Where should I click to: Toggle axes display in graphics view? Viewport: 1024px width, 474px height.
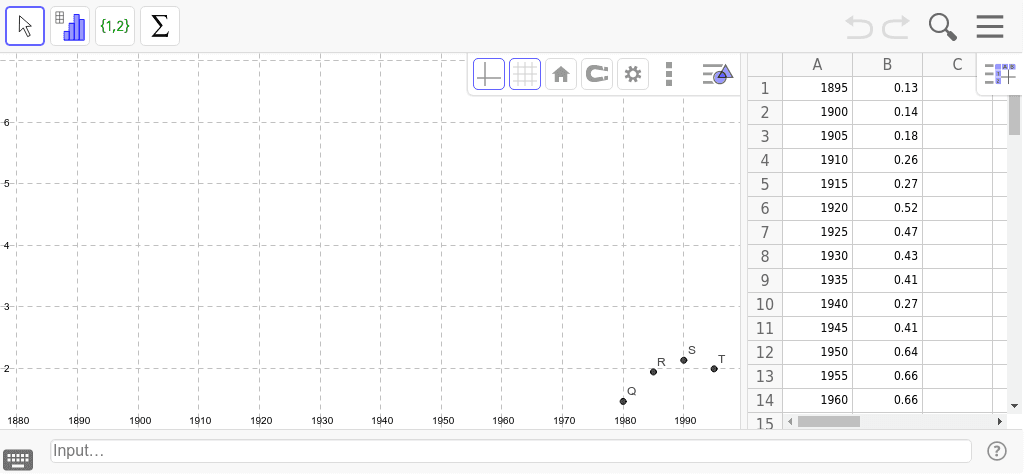[489, 74]
